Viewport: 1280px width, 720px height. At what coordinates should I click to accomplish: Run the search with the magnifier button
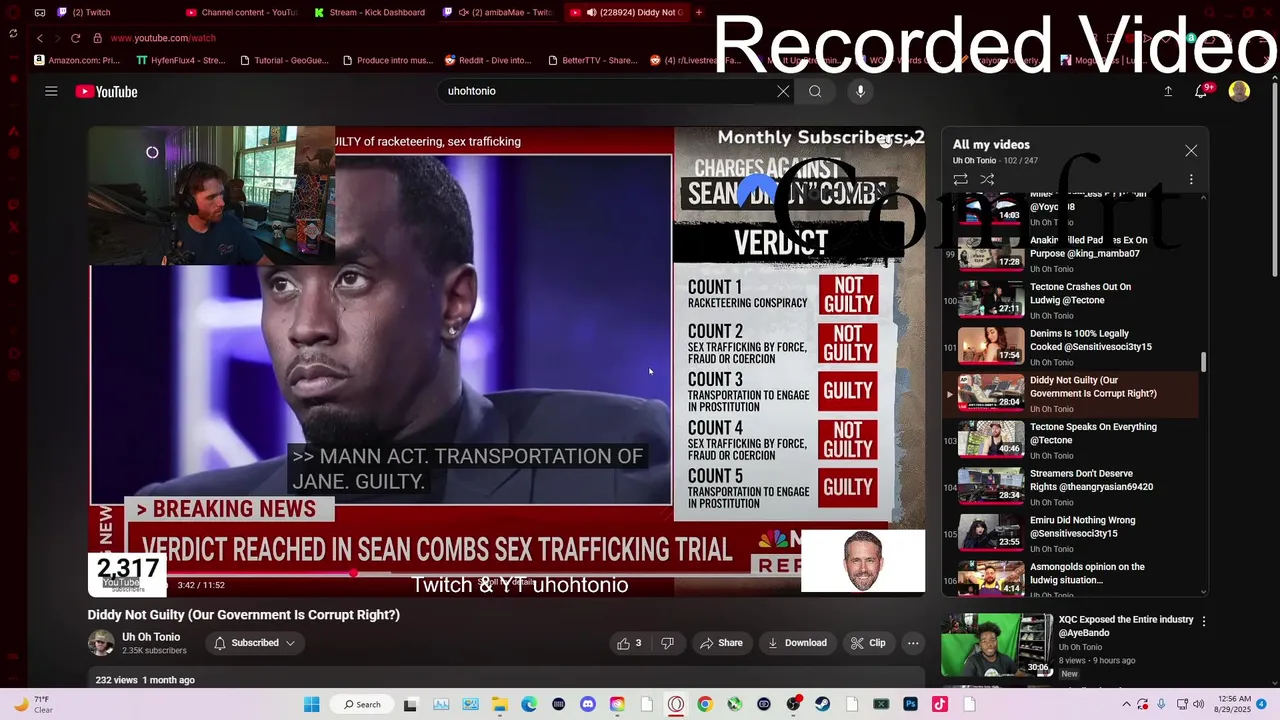click(815, 91)
